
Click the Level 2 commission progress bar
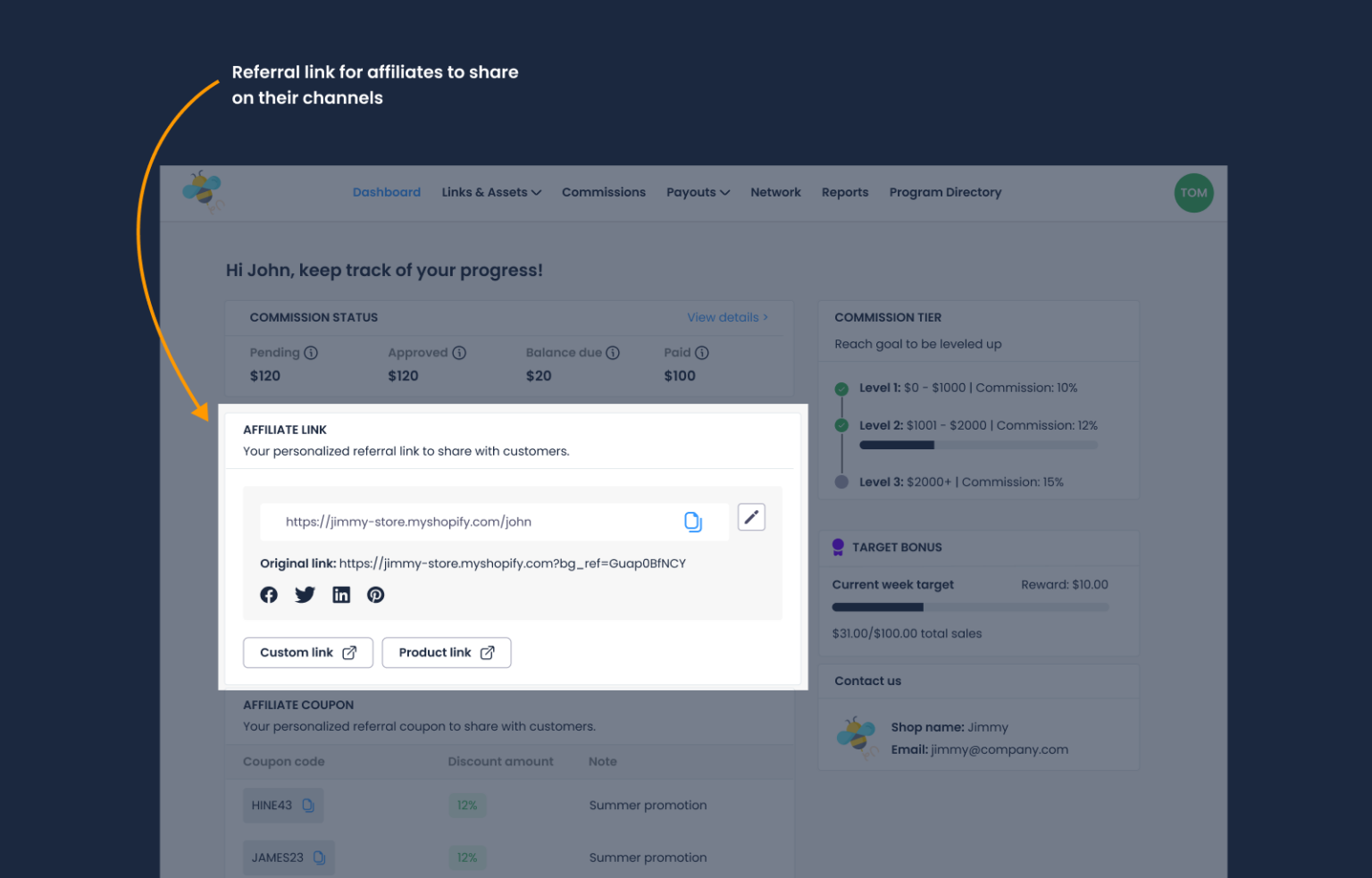978,445
